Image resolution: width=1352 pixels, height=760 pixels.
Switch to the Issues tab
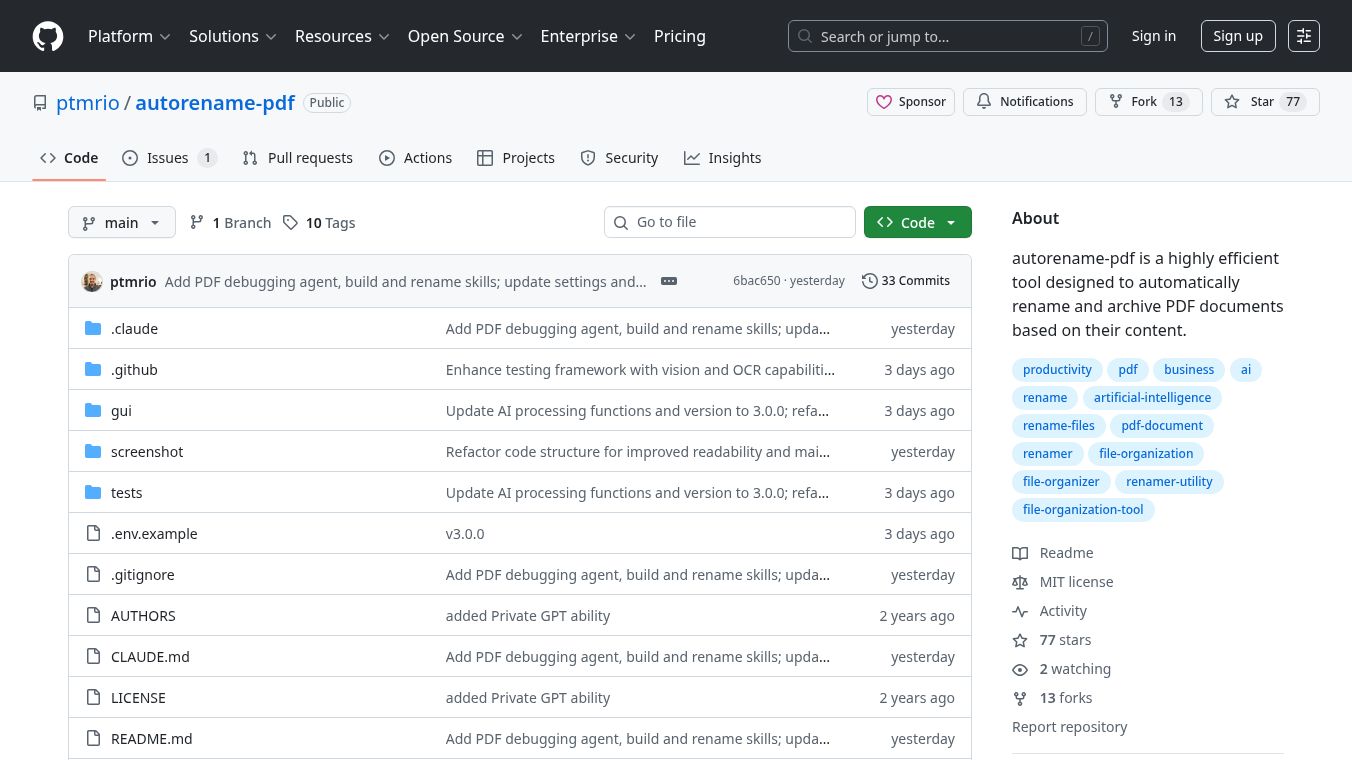tap(168, 158)
